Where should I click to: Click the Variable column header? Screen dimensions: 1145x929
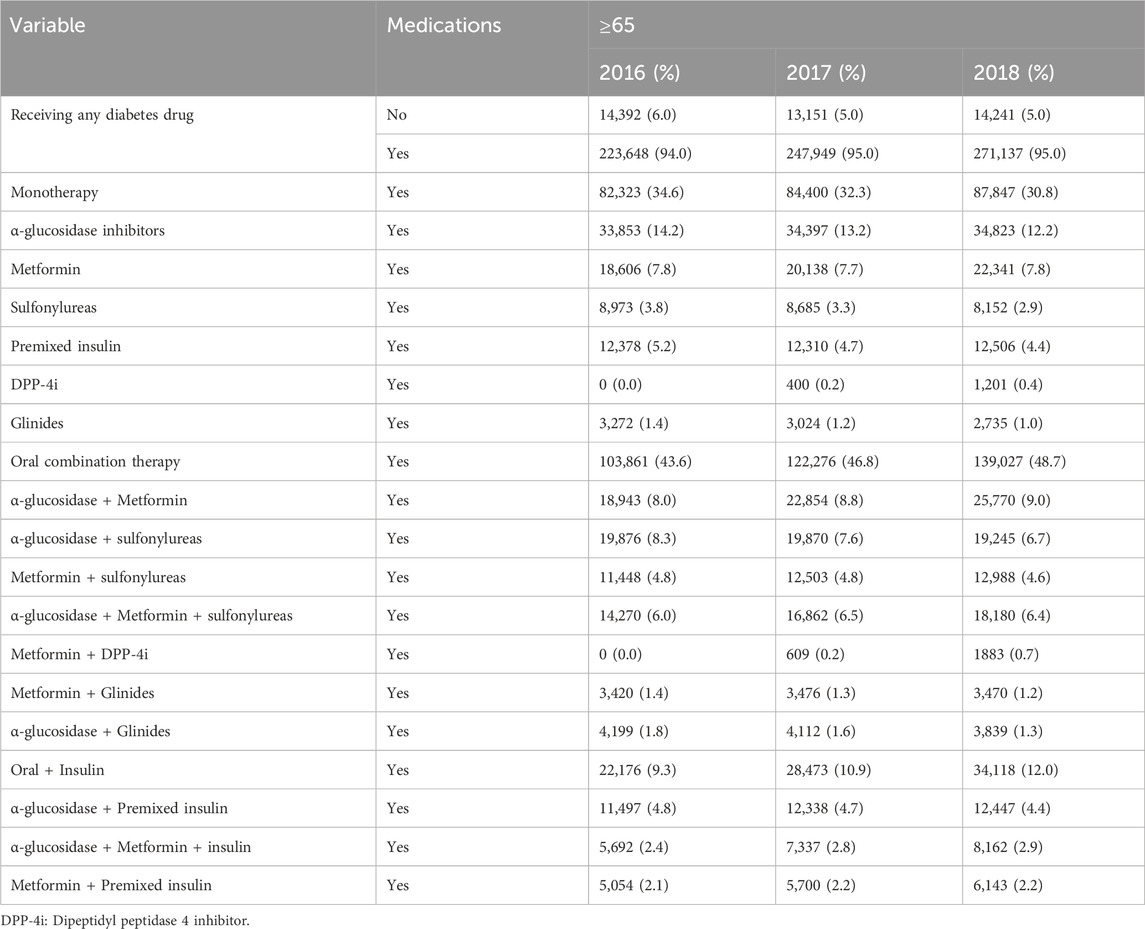pyautogui.click(x=47, y=26)
